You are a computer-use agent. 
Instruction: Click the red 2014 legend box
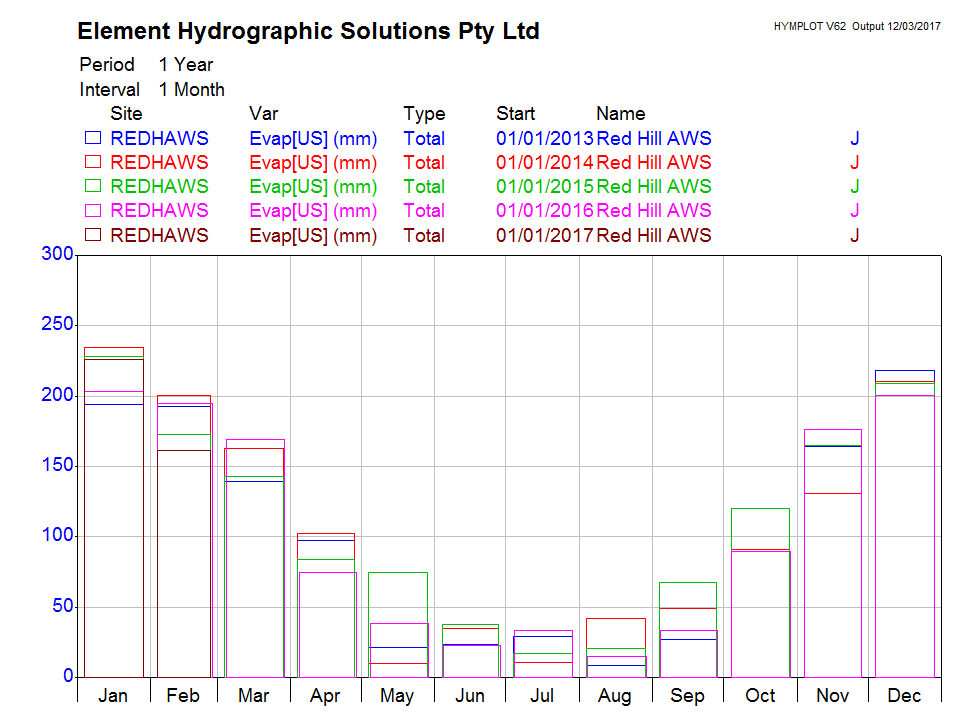[x=93, y=162]
